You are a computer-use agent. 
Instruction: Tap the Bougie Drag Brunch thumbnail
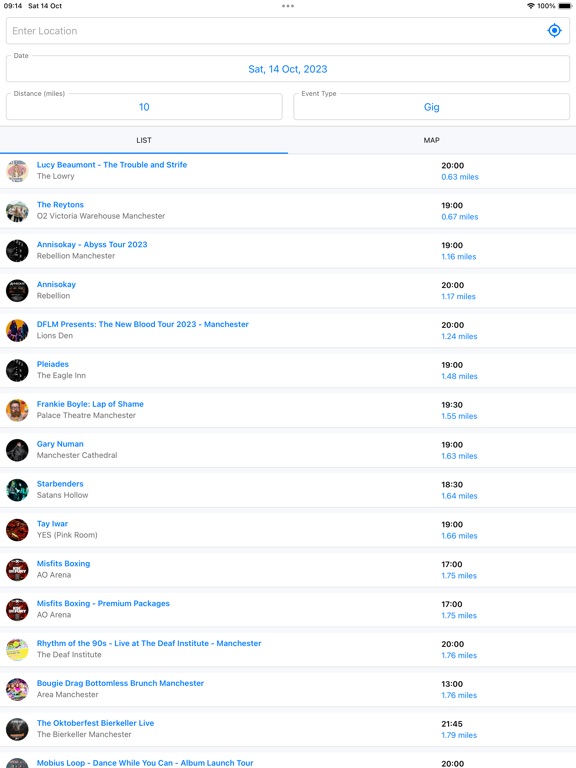click(x=17, y=690)
